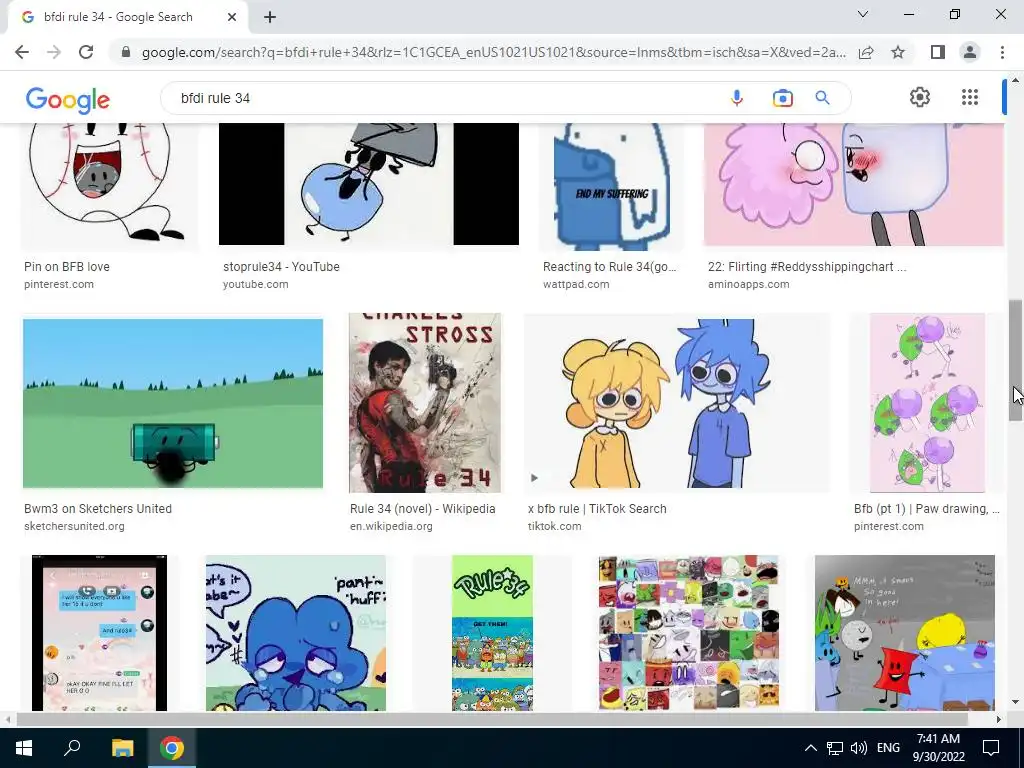Open the Chrome three-dot menu
Image resolution: width=1024 pixels, height=768 pixels.
click(x=1002, y=52)
